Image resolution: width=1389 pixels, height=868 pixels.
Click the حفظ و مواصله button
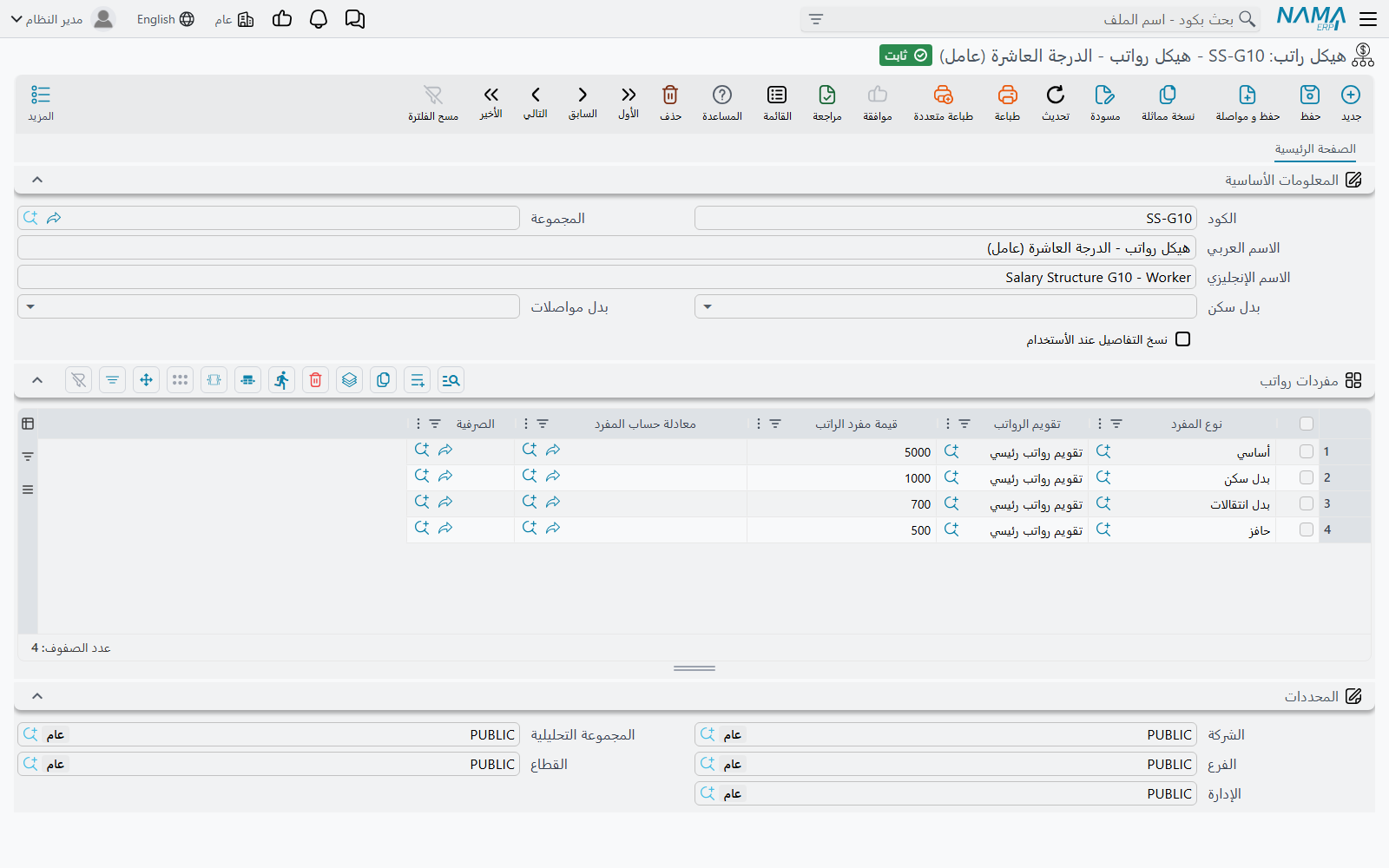coord(1247,102)
